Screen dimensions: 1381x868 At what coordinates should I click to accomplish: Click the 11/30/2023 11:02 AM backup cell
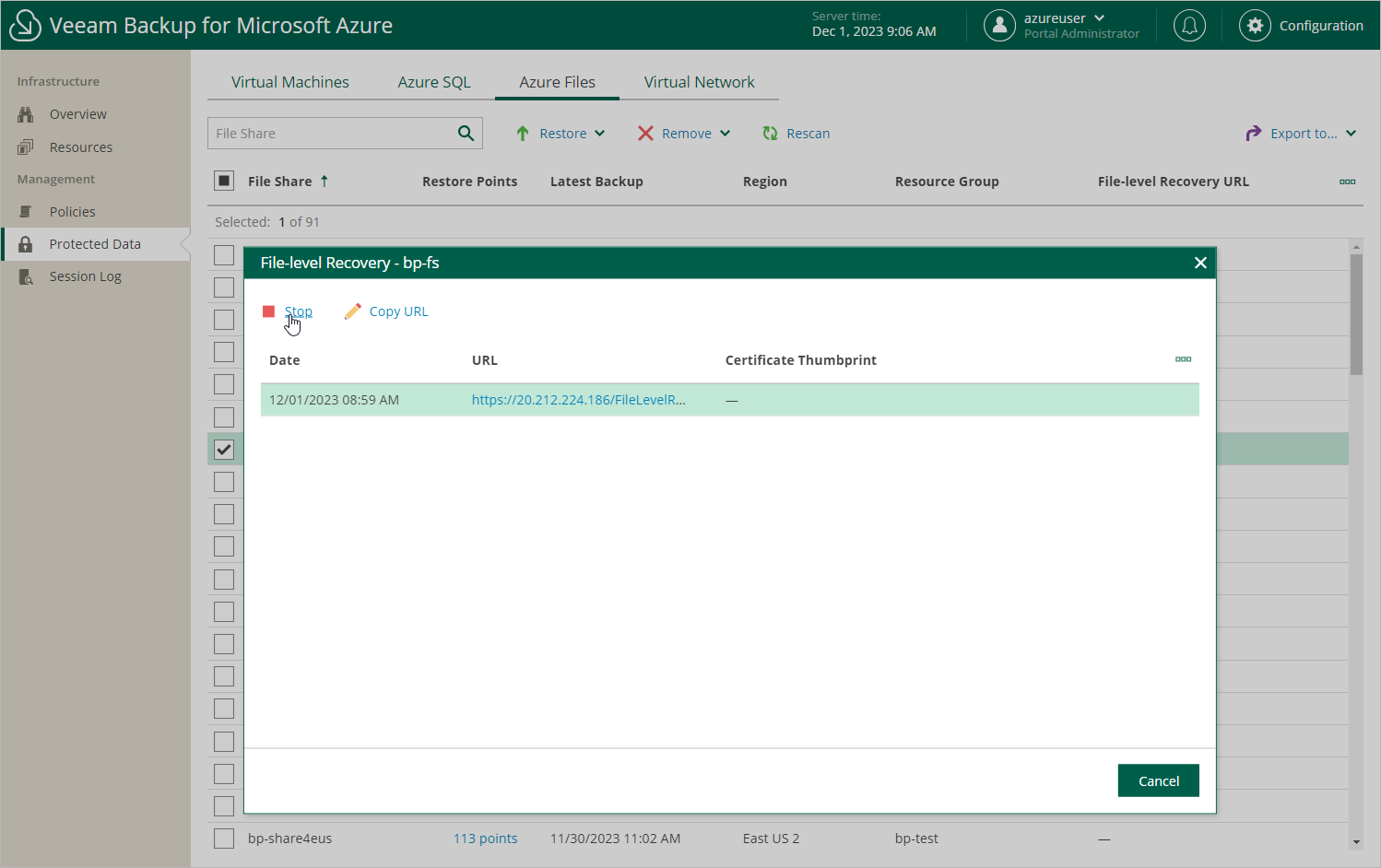point(616,839)
